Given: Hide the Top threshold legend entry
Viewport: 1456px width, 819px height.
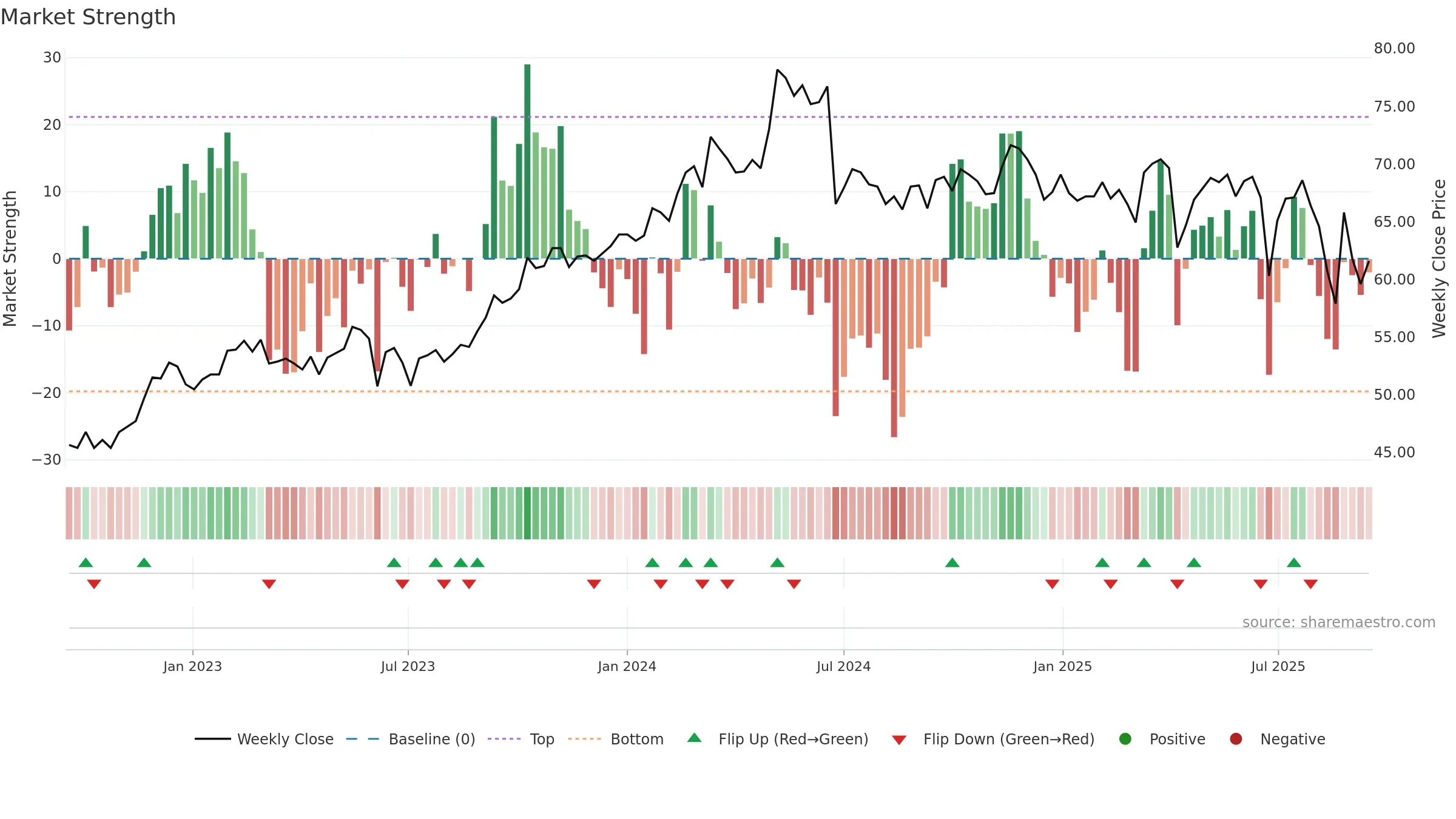Looking at the screenshot, I should [521, 739].
